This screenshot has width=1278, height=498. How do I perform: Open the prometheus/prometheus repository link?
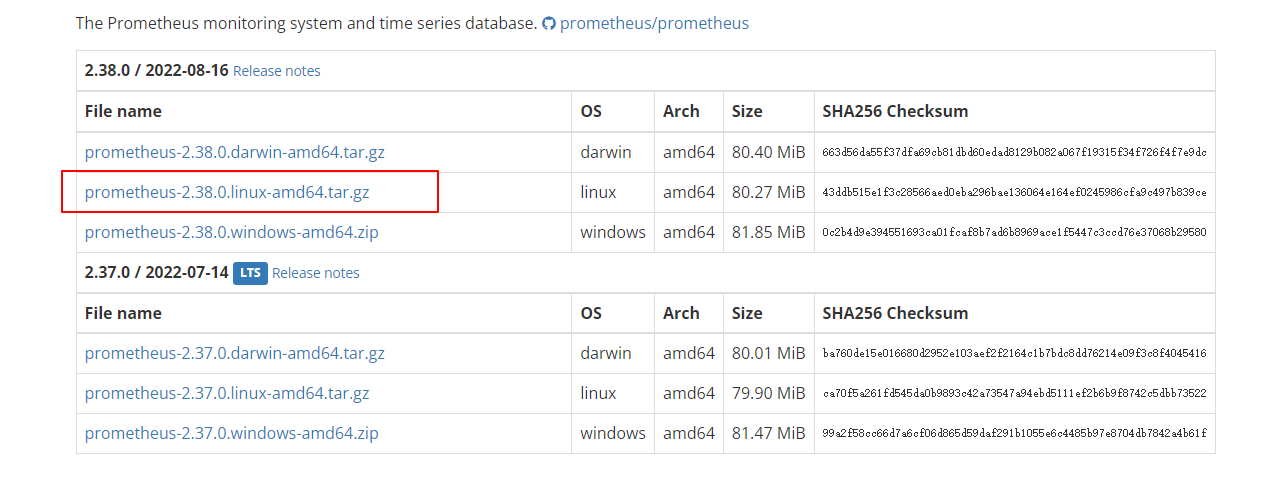(654, 23)
